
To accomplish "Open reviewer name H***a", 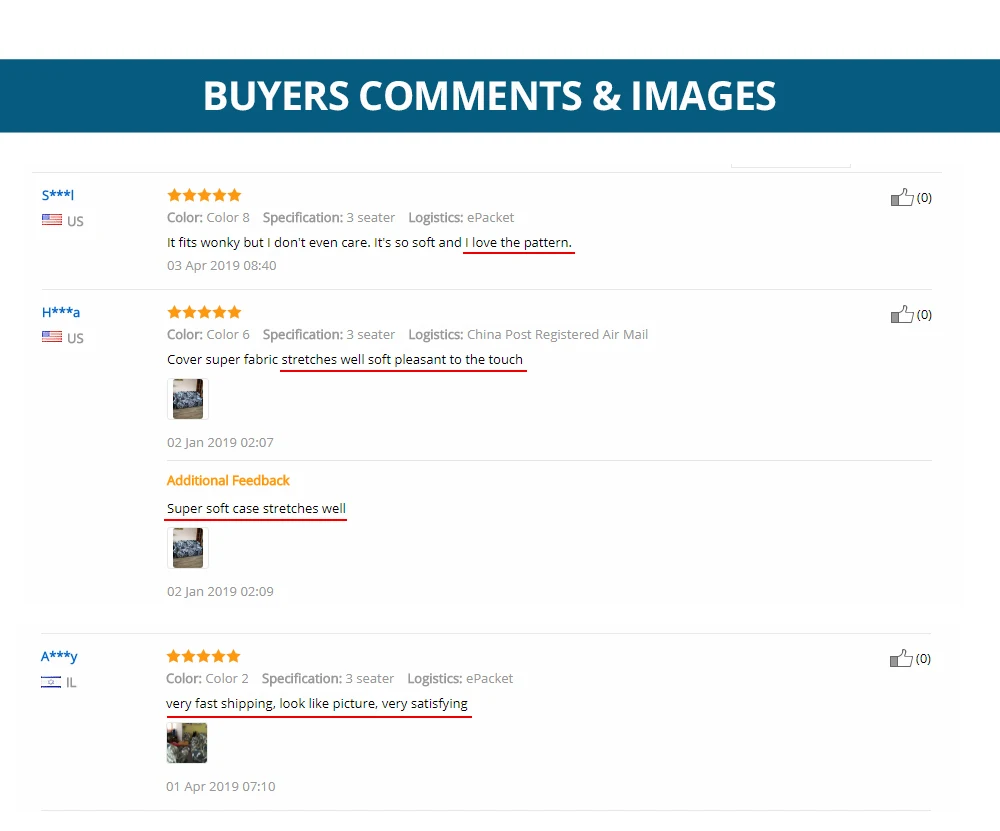I will pos(61,312).
